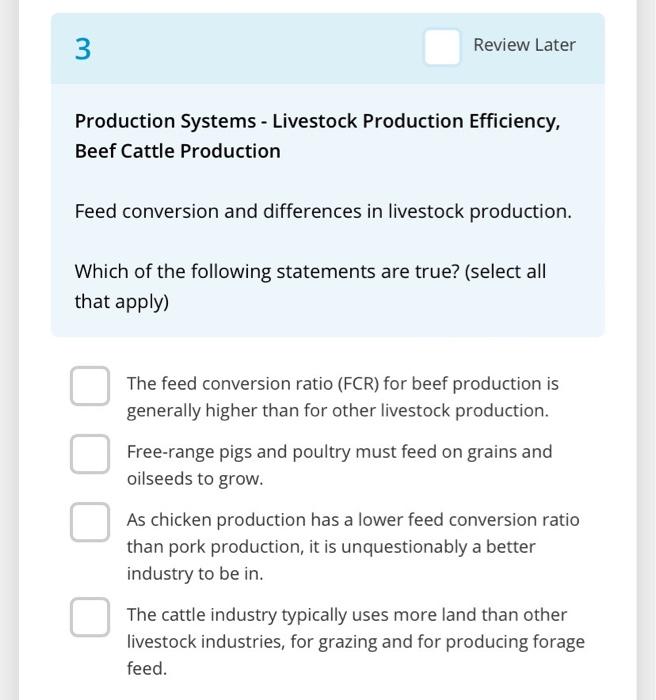Viewport: 656px width, 700px height.
Task: Click the "that apply)" prompt line
Action: pos(121,302)
